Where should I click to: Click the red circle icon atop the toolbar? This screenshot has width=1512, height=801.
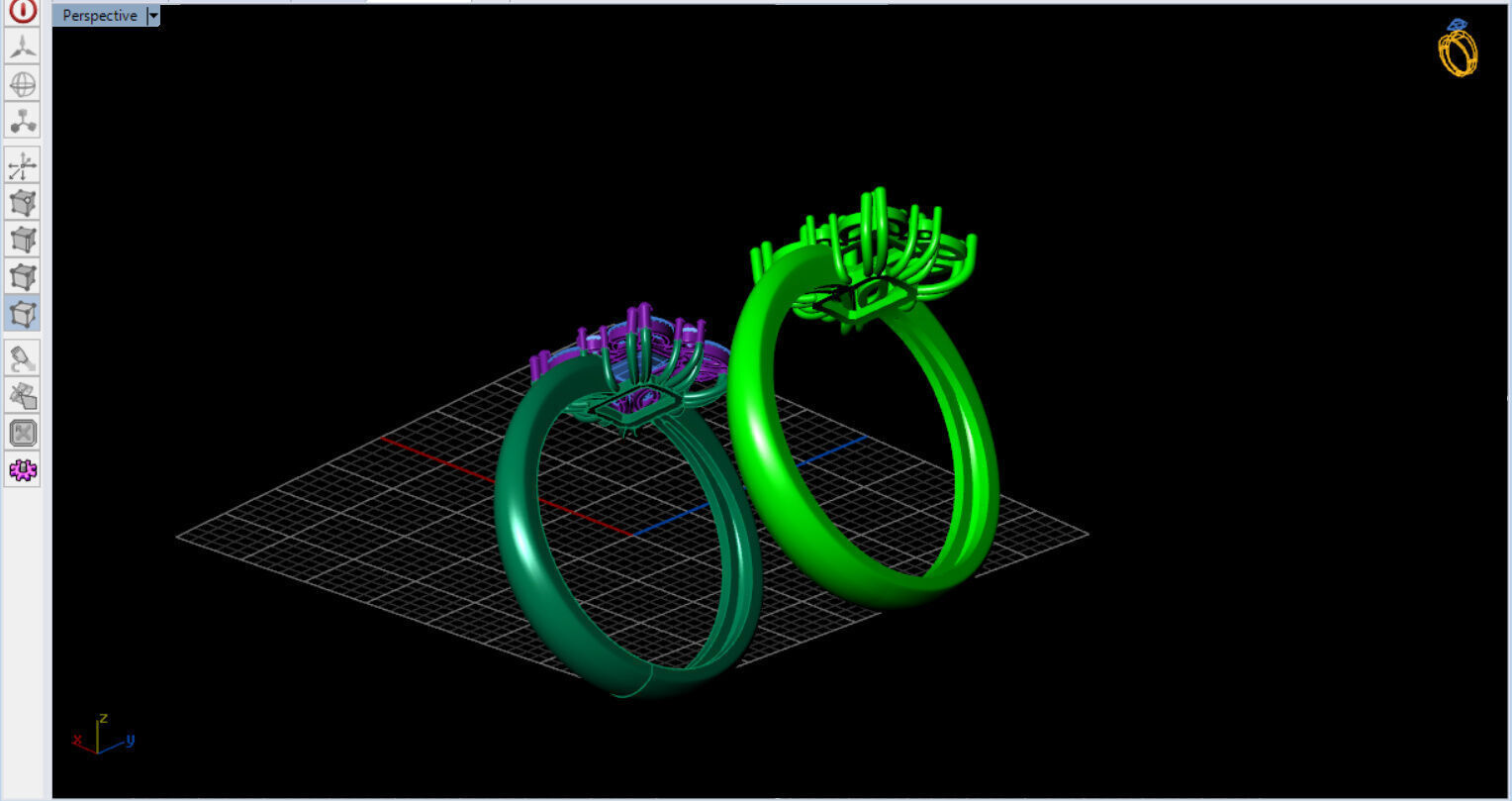(22, 11)
